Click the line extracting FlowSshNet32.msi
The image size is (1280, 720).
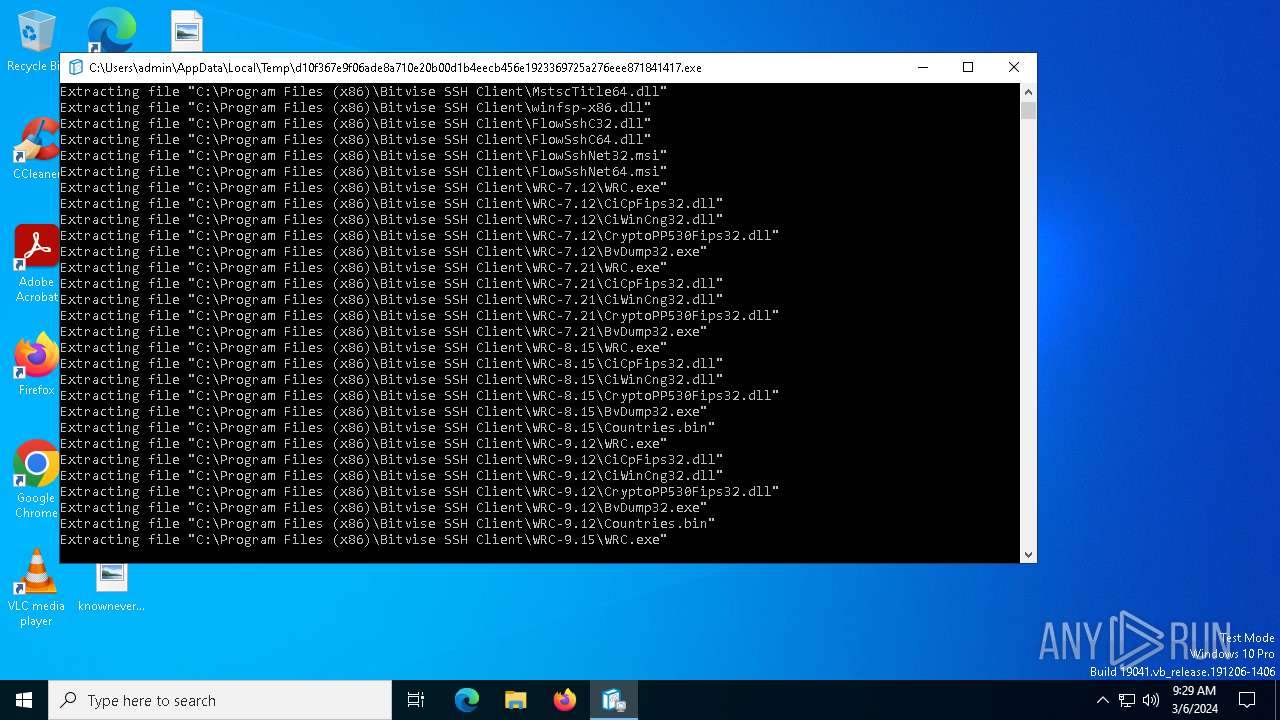363,156
